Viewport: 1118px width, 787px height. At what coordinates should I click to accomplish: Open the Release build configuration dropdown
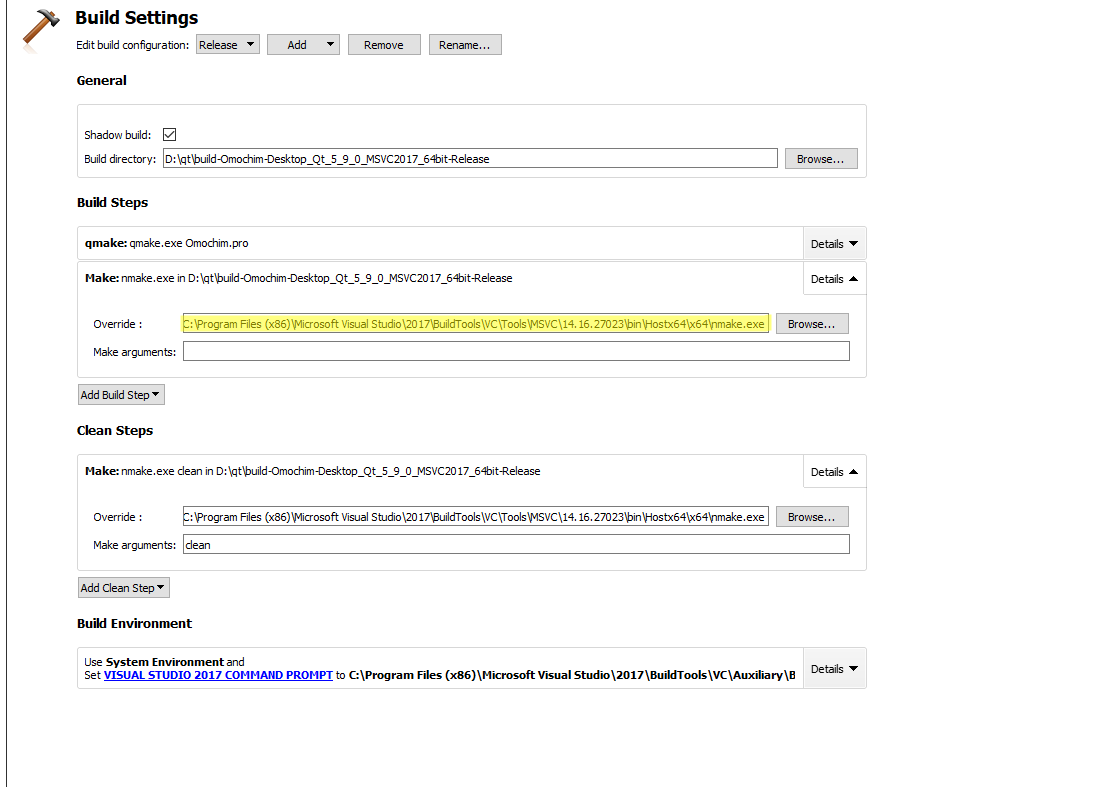[x=228, y=45]
